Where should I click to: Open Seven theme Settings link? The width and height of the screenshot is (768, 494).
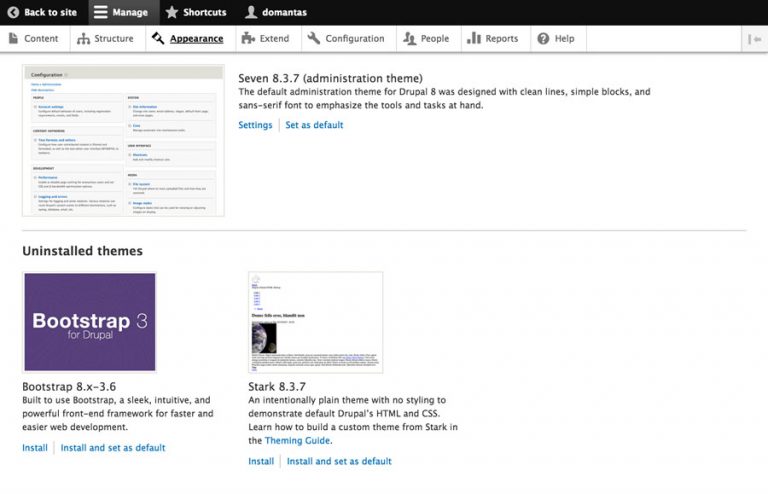click(255, 125)
